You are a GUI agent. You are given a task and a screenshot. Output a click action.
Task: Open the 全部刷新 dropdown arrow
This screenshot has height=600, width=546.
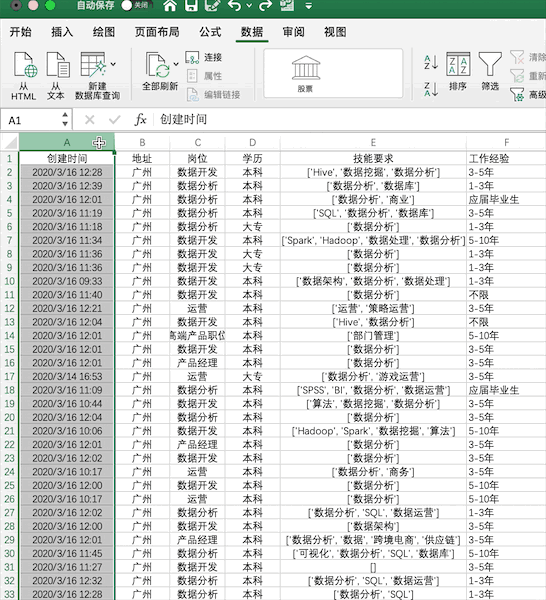[176, 64]
